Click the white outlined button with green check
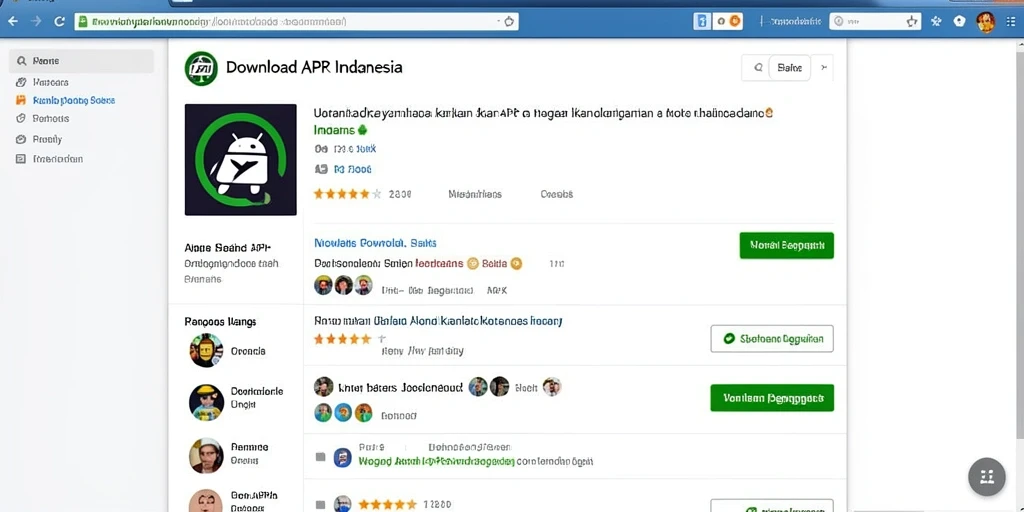This screenshot has height=512, width=1024. pos(772,339)
